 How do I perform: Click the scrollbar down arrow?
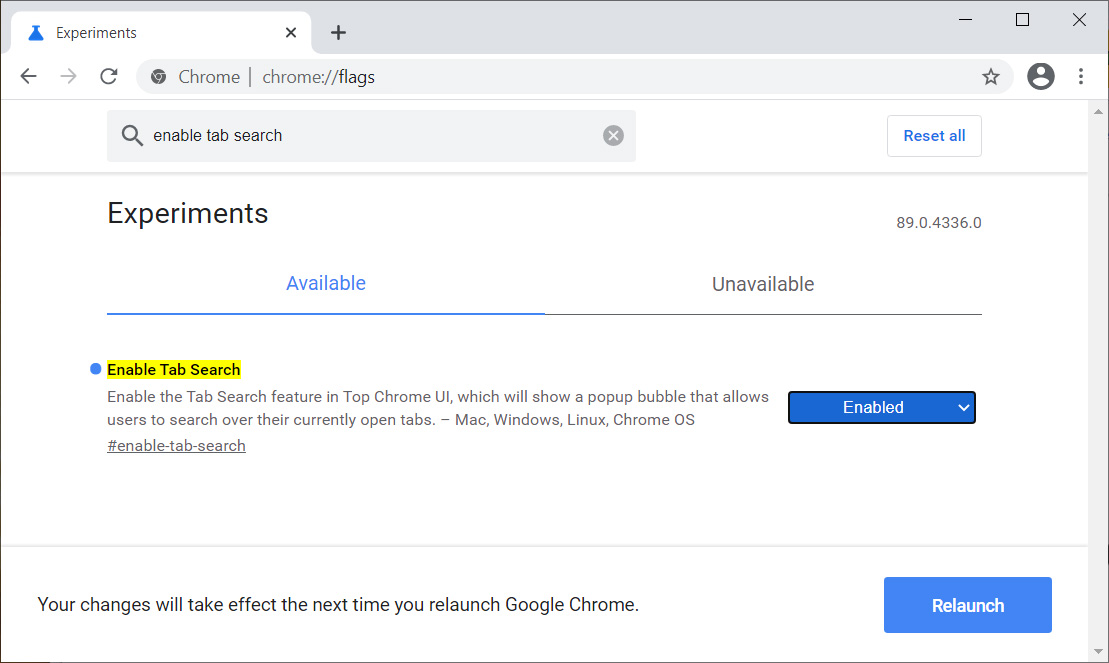coord(1098,651)
